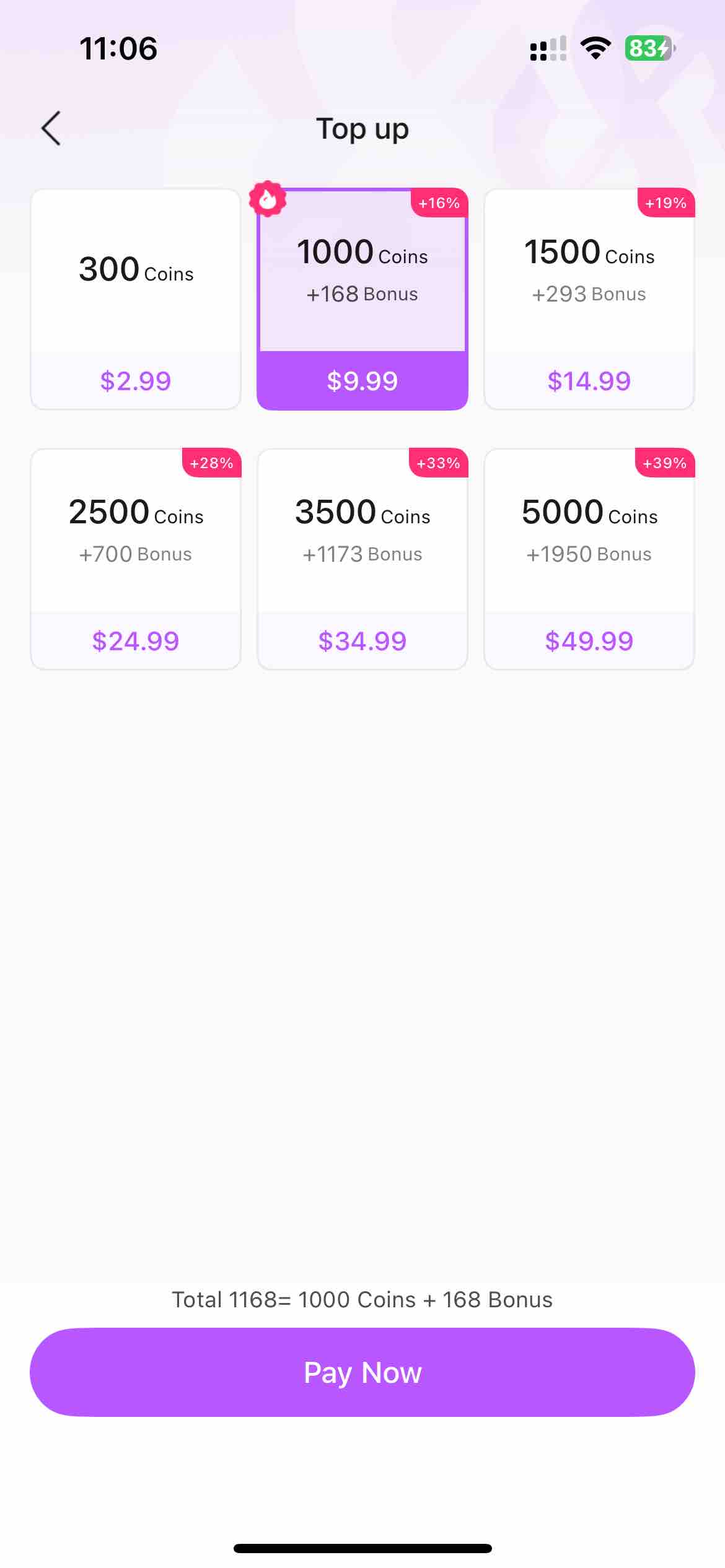The width and height of the screenshot is (725, 1568).
Task: Tap the Wi-Fi status icon
Action: (595, 48)
